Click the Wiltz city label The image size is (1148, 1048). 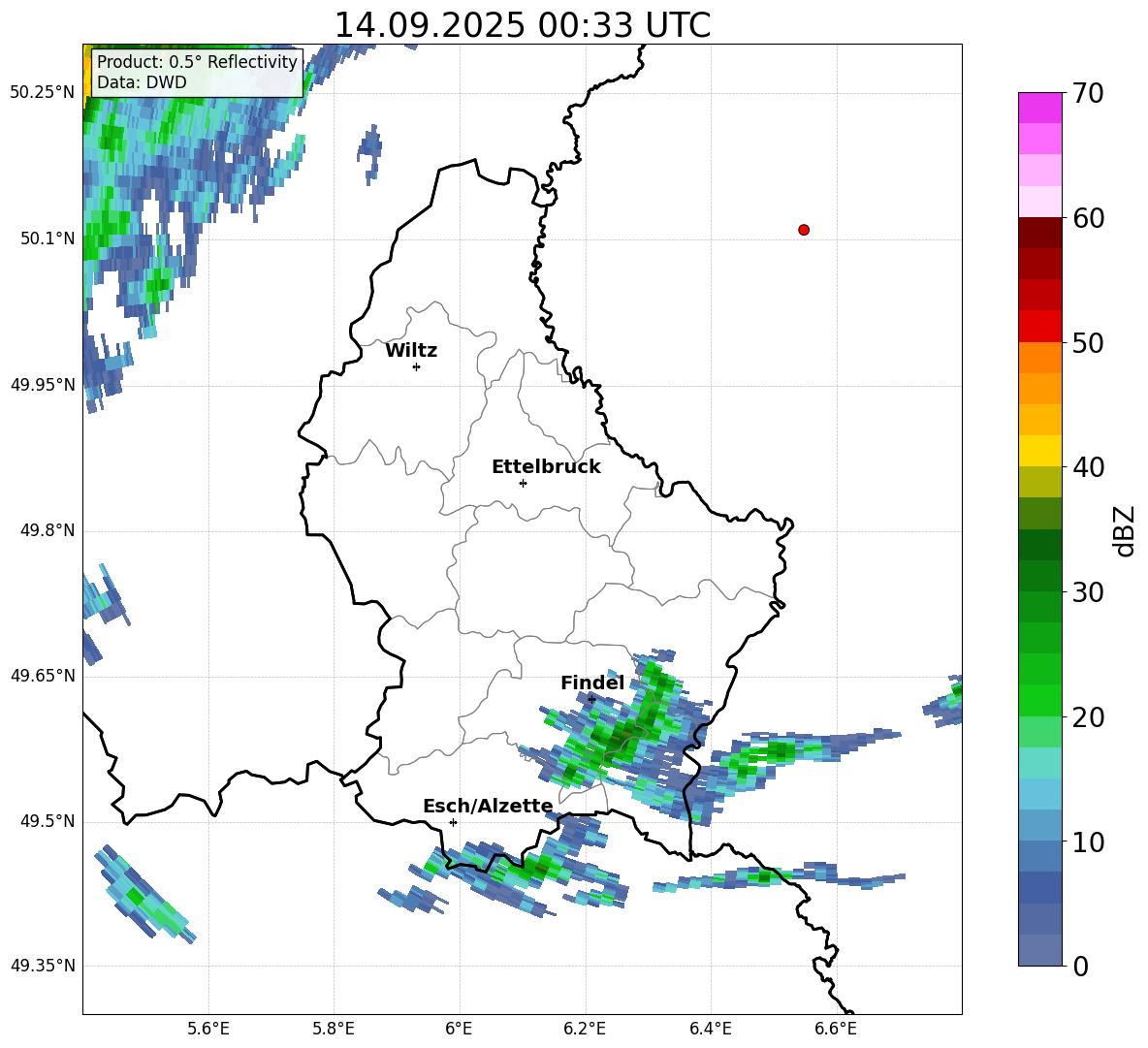[x=411, y=351]
